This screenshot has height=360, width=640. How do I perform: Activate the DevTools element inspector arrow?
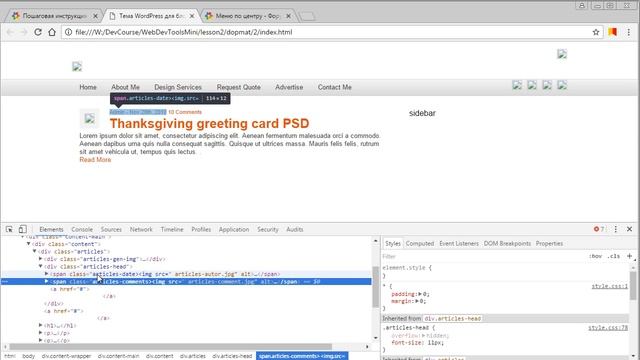click(9, 229)
